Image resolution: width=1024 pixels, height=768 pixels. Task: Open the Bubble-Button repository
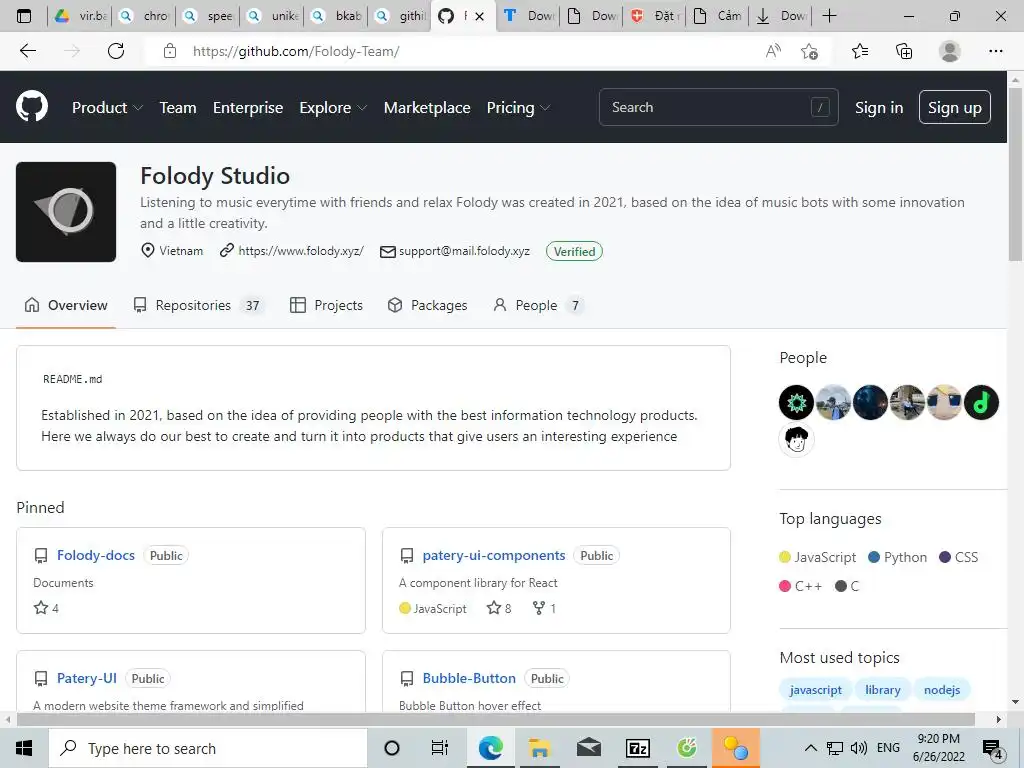(x=469, y=678)
